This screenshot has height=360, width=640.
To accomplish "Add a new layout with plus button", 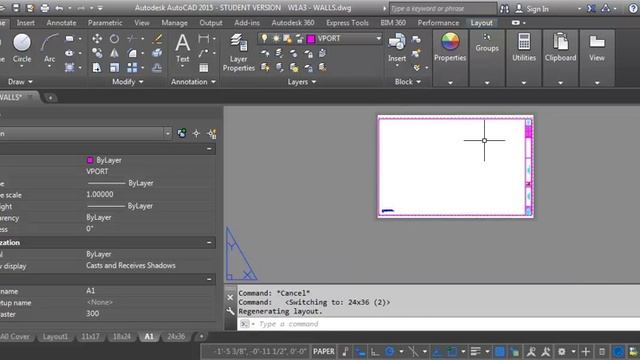I will click(201, 336).
